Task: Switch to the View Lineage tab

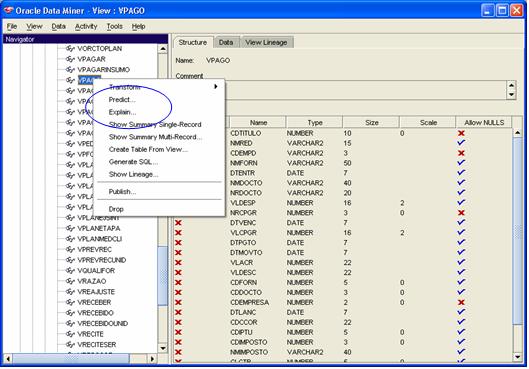Action: pos(266,42)
